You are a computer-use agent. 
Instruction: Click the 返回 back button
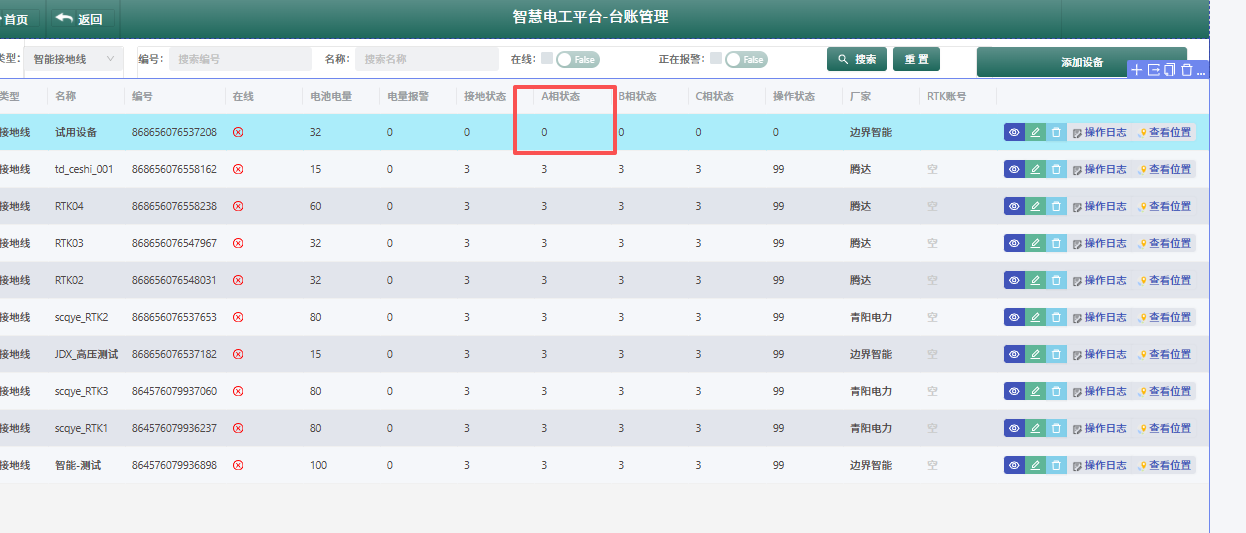pyautogui.click(x=80, y=19)
